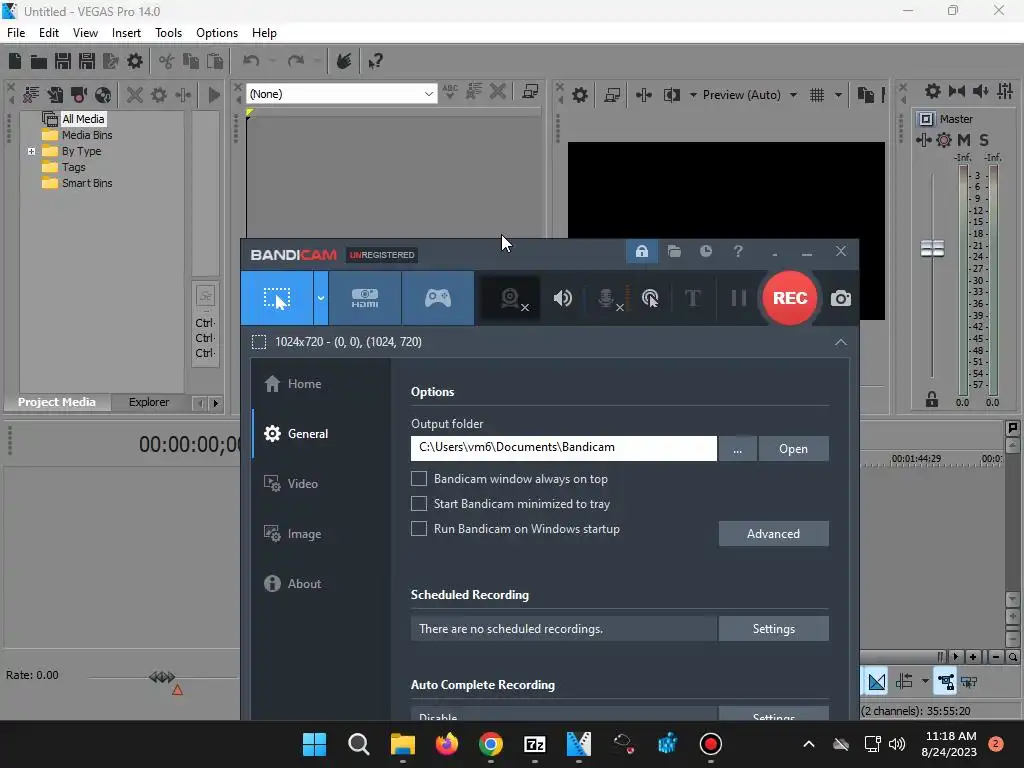The width and height of the screenshot is (1024, 768).
Task: Open Bandicam help question mark icon
Action: (x=738, y=251)
